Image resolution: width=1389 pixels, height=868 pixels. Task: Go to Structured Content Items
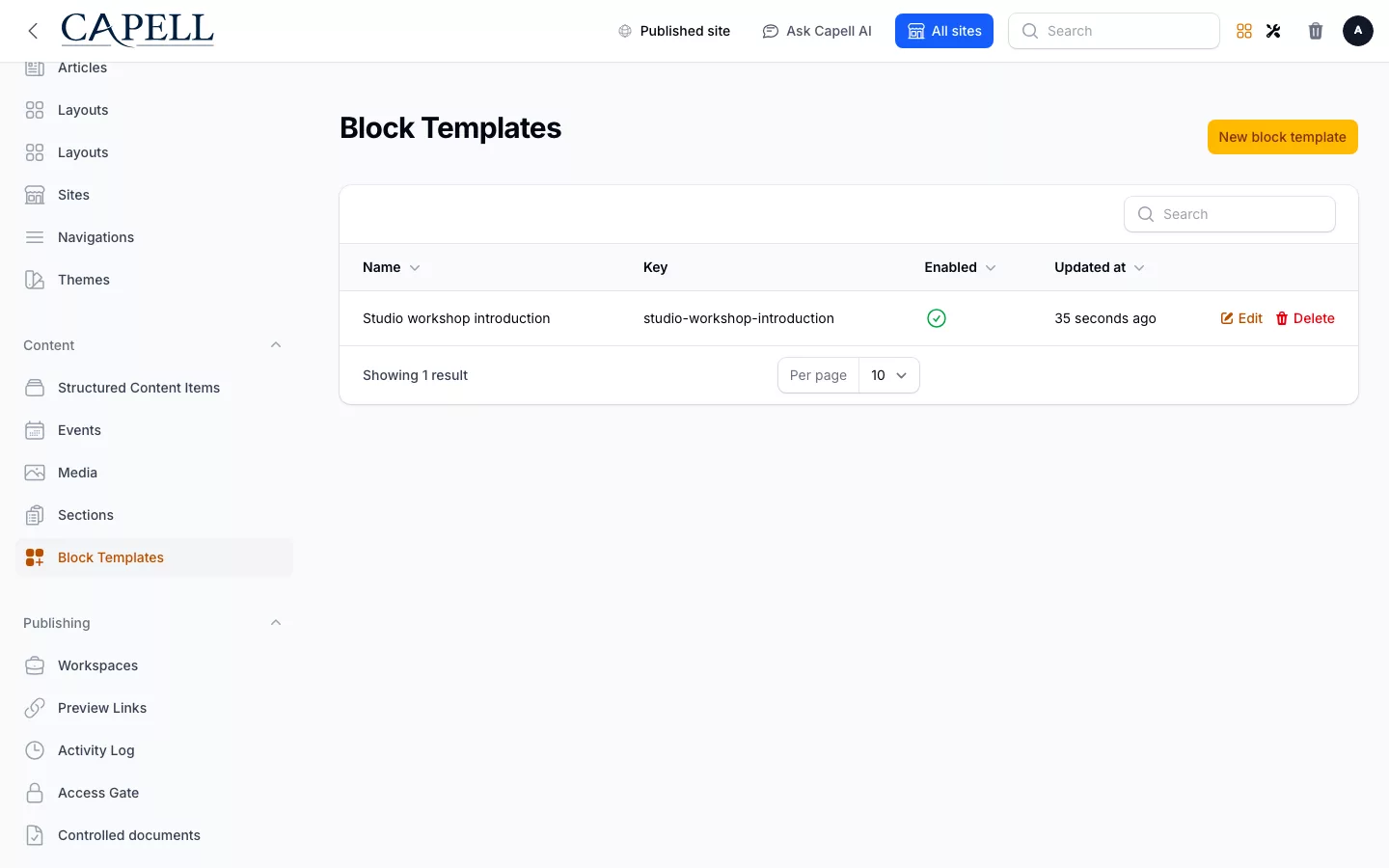tap(154, 388)
